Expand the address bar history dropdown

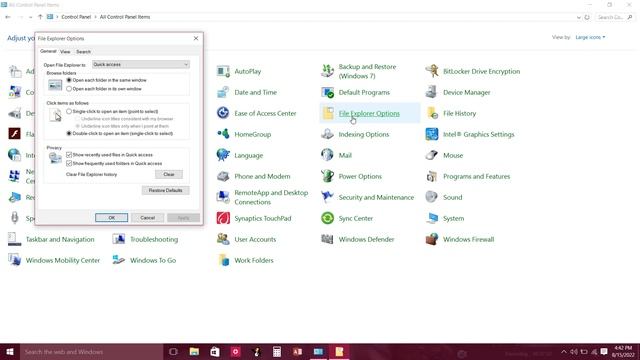(579, 18)
